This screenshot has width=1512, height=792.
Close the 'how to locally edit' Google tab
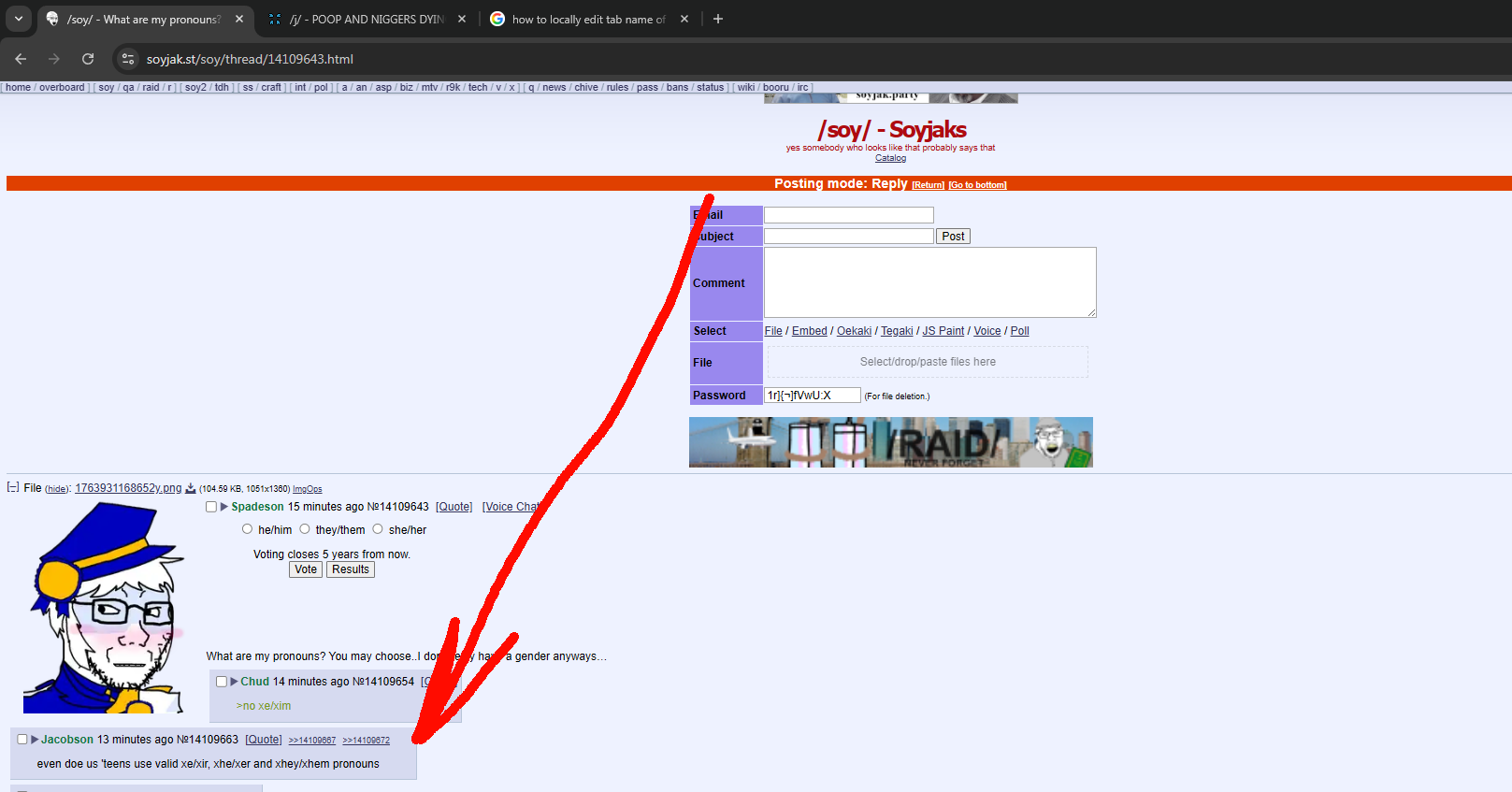tap(684, 19)
